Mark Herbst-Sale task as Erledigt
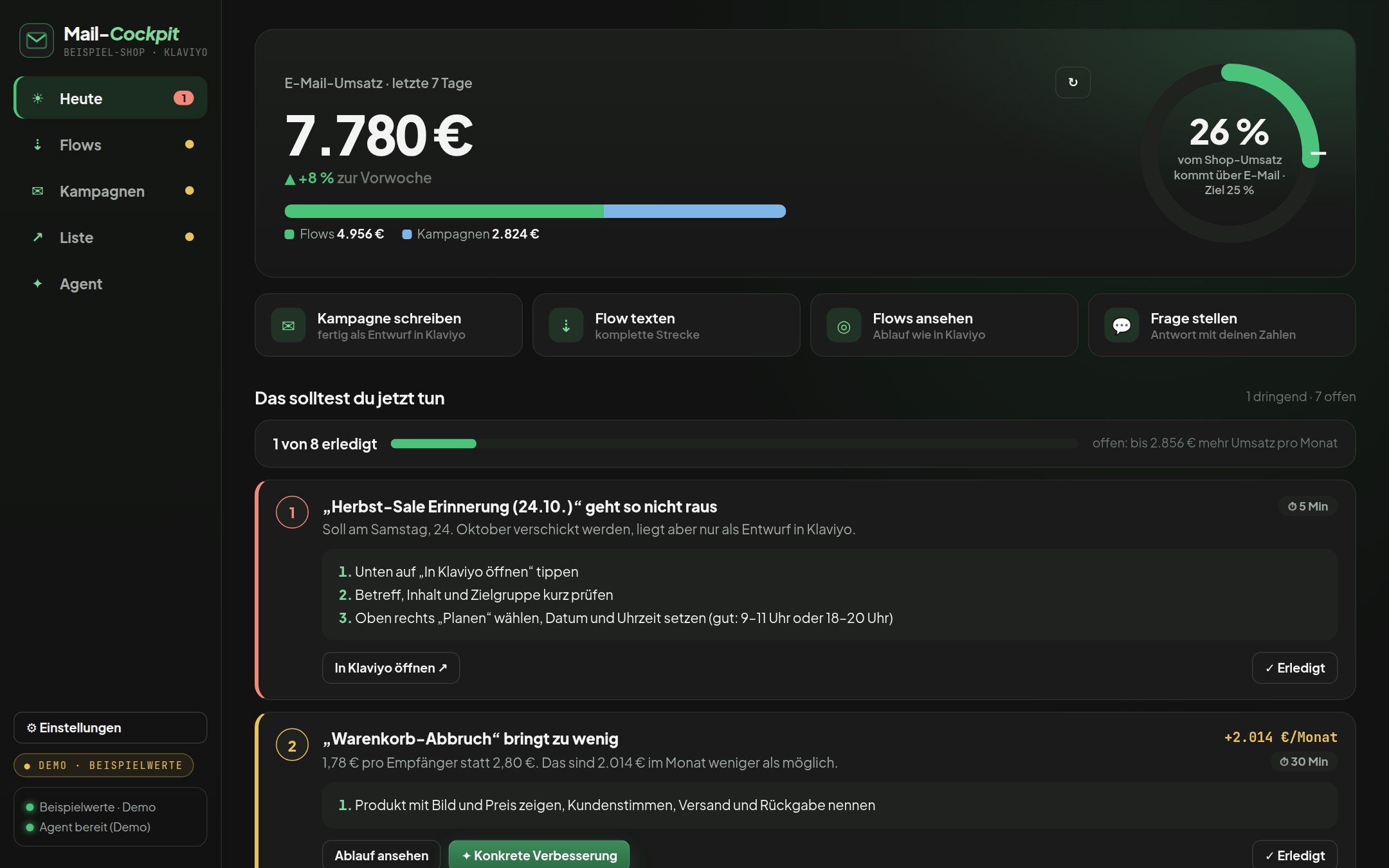This screenshot has height=868, width=1389. point(1294,668)
